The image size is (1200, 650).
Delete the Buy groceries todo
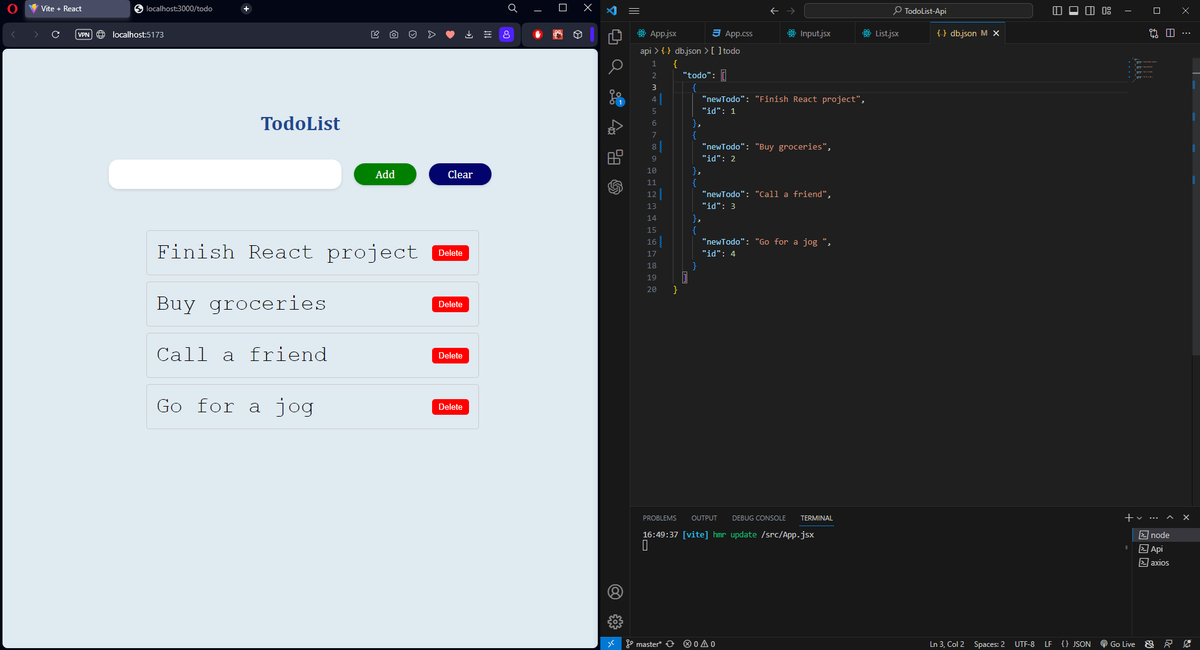[x=450, y=304]
